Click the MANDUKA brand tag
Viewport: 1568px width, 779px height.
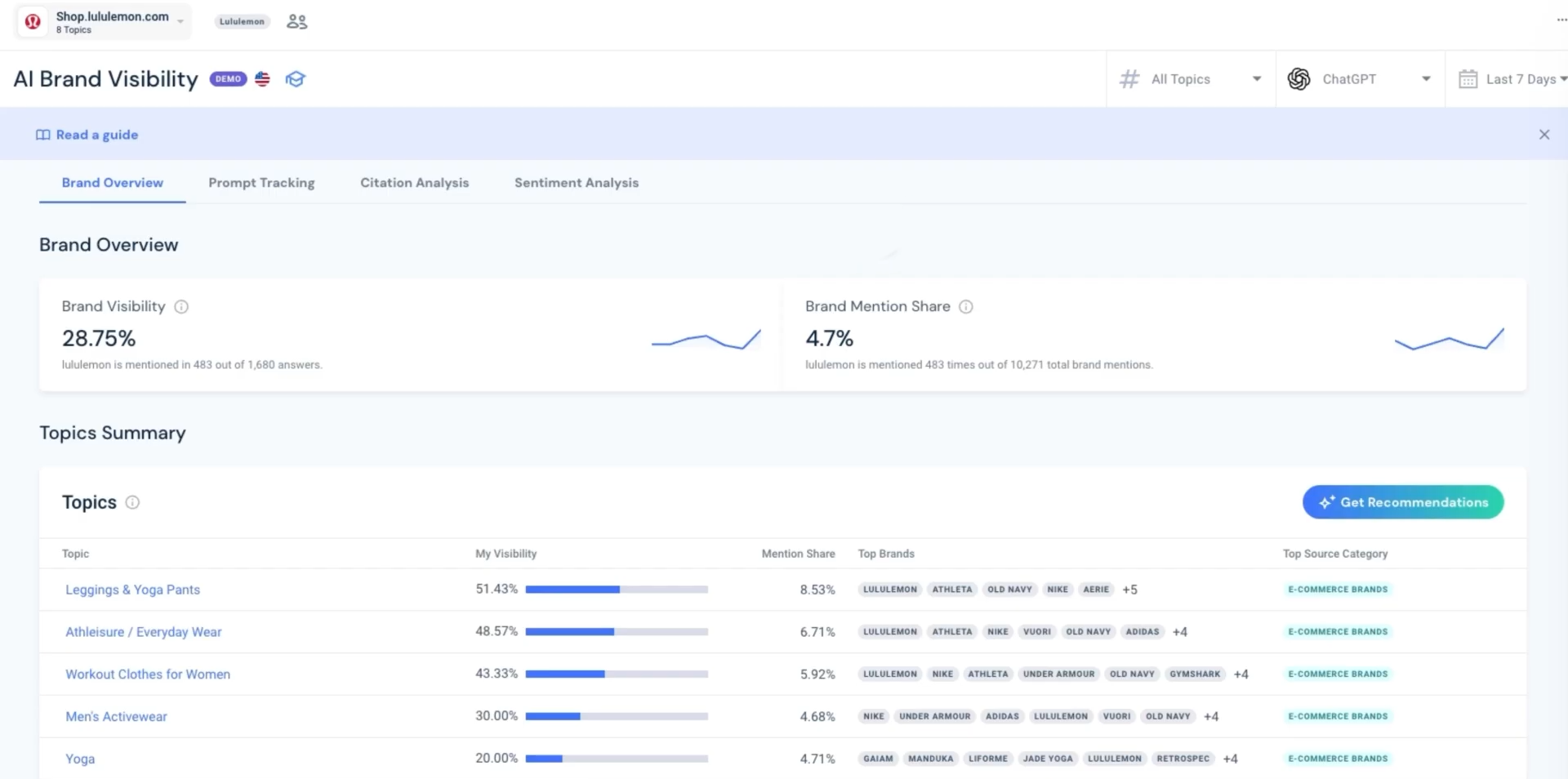tap(931, 759)
